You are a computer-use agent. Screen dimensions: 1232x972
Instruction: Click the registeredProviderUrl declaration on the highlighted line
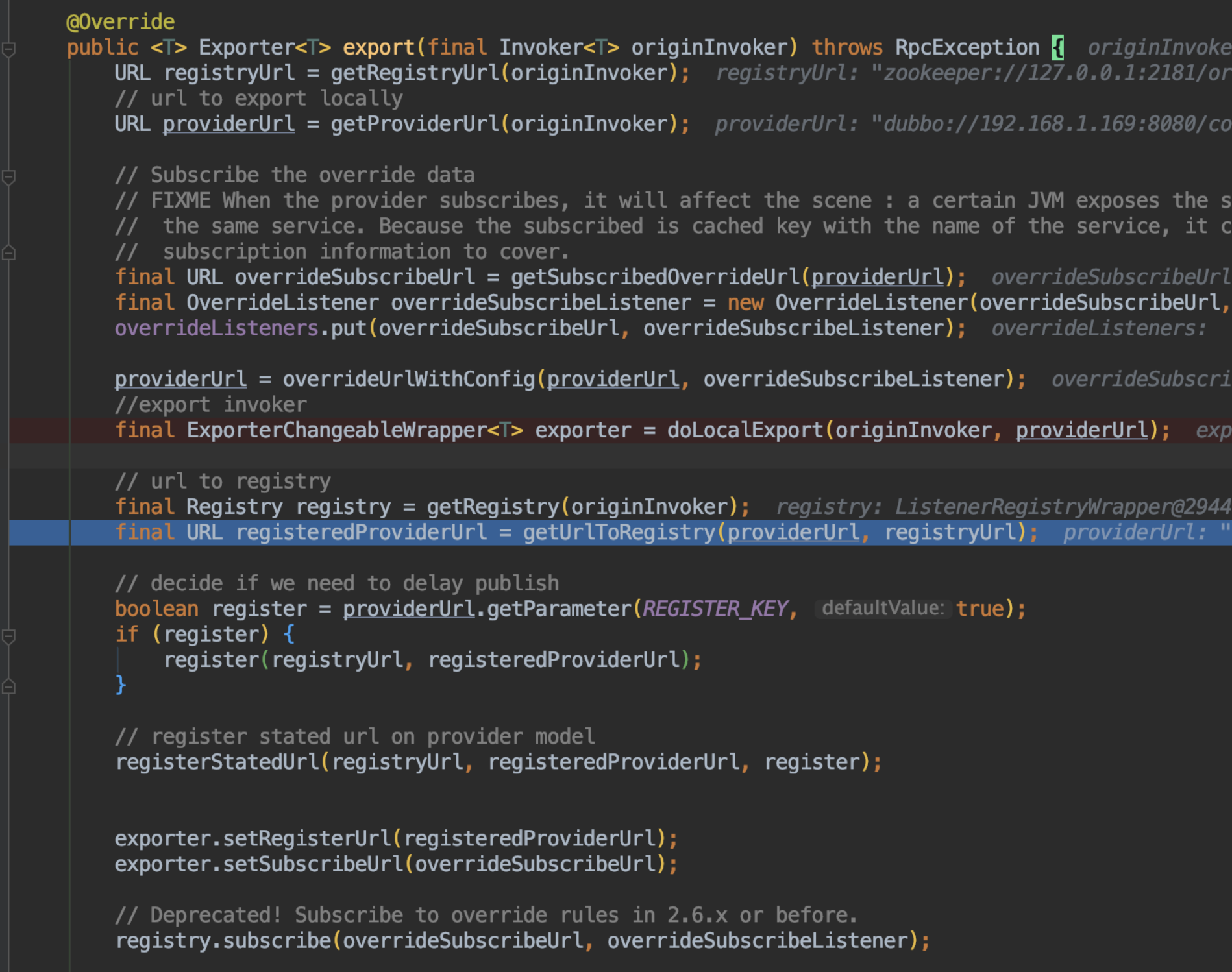click(x=361, y=533)
